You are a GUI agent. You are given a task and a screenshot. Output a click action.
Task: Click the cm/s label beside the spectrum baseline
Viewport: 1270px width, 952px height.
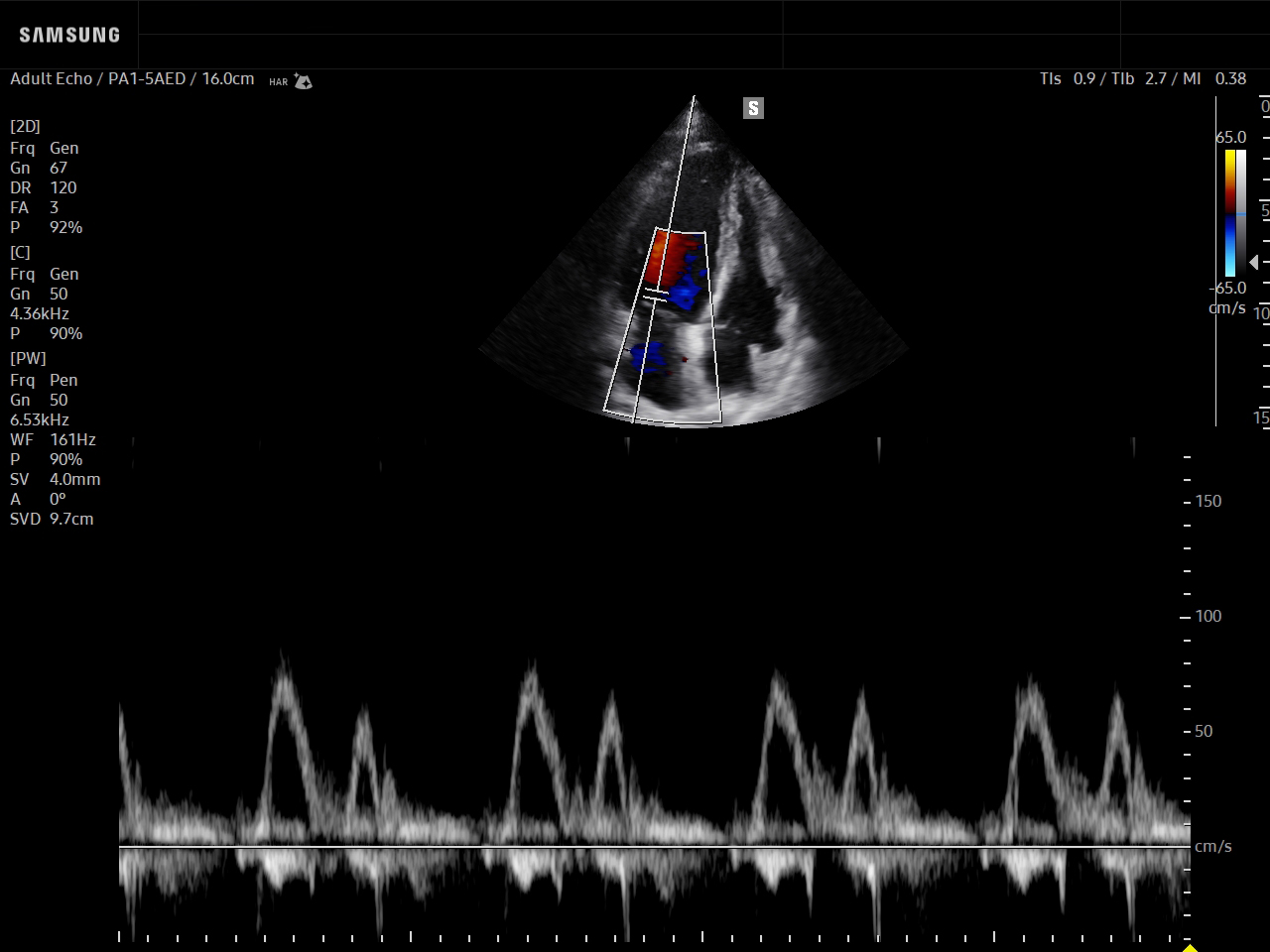pos(1213,846)
